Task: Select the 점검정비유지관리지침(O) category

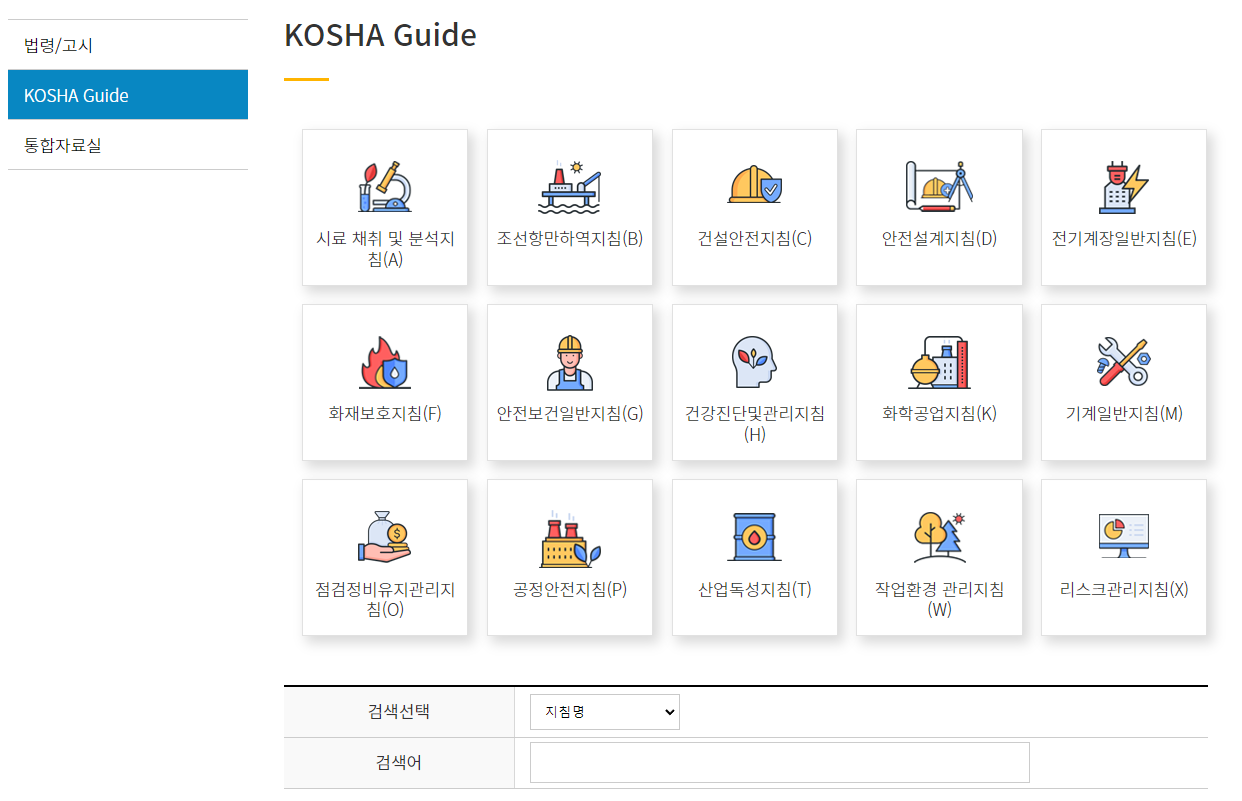Action: (x=384, y=556)
